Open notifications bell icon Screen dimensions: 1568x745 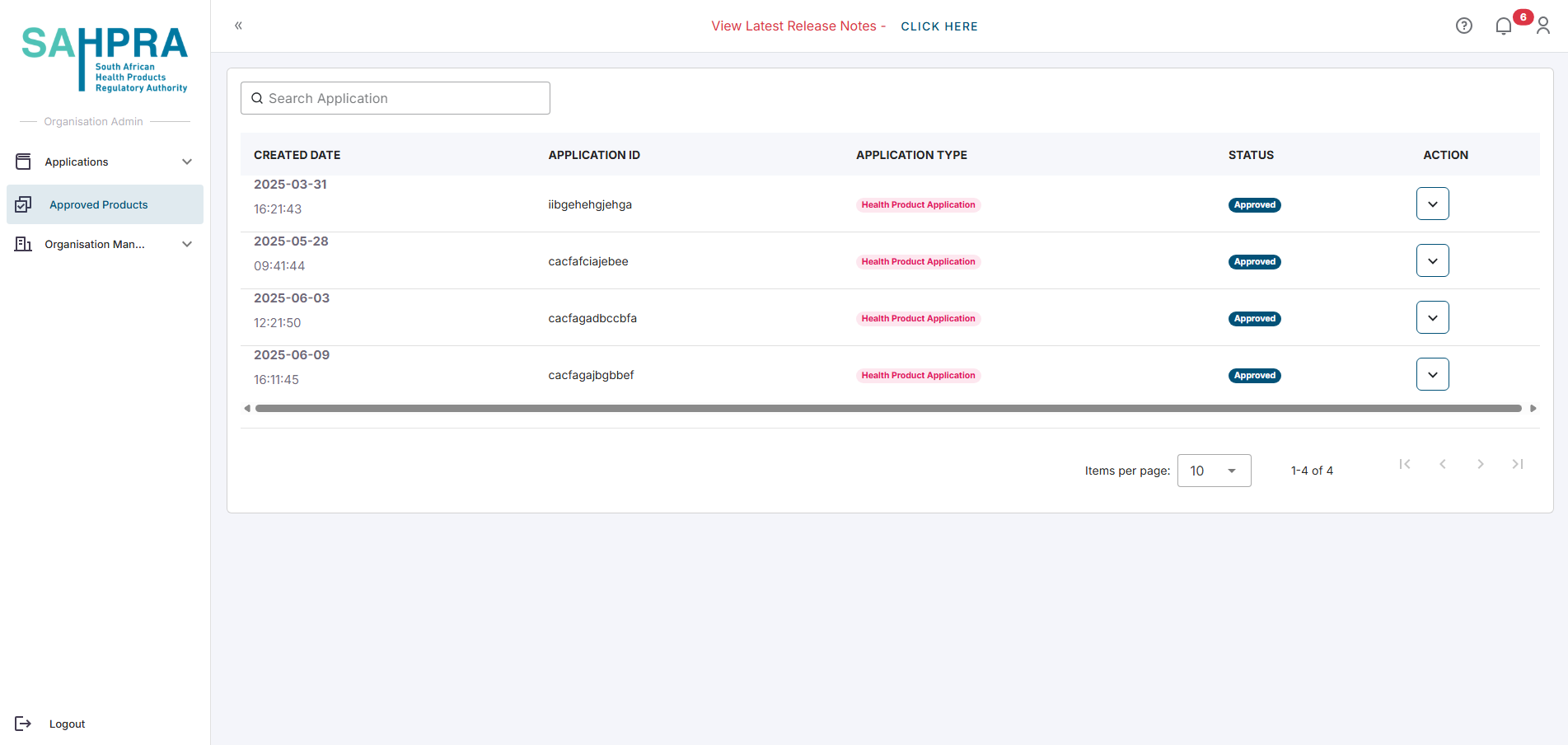coord(1503,26)
